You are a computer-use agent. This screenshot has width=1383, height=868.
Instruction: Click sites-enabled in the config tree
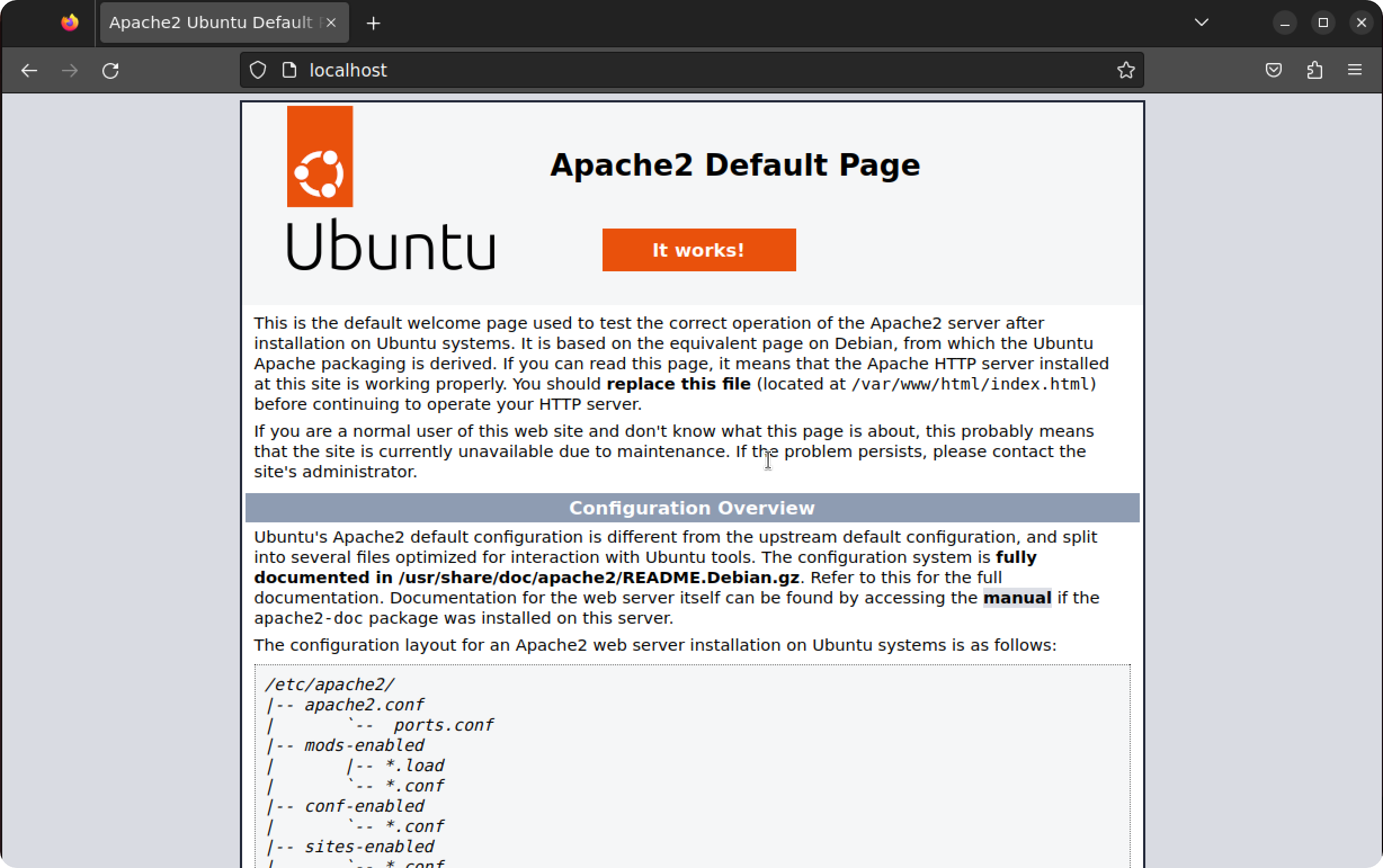(x=369, y=846)
